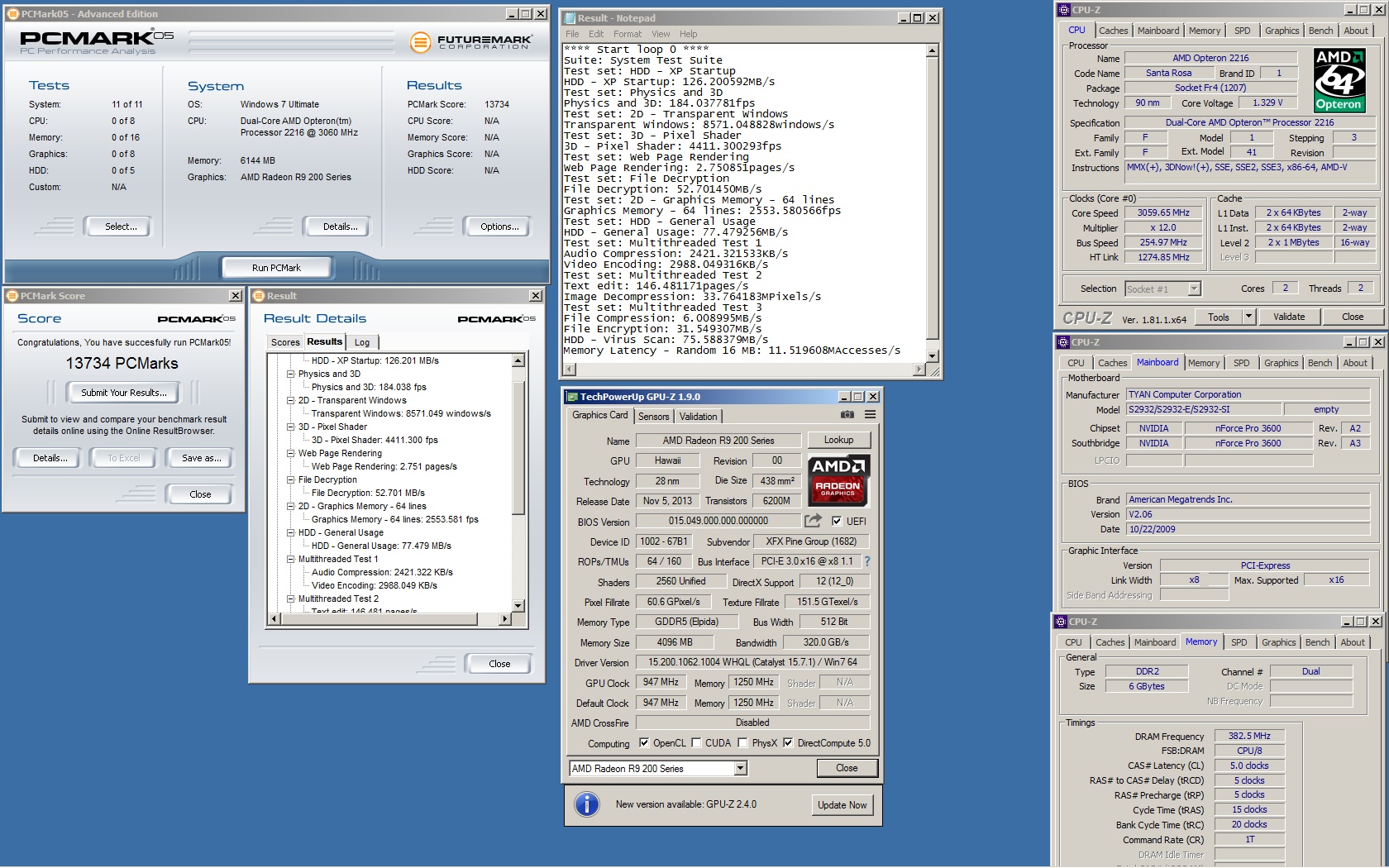
Task: Click the Notepad title bar icon
Action: pyautogui.click(x=569, y=18)
